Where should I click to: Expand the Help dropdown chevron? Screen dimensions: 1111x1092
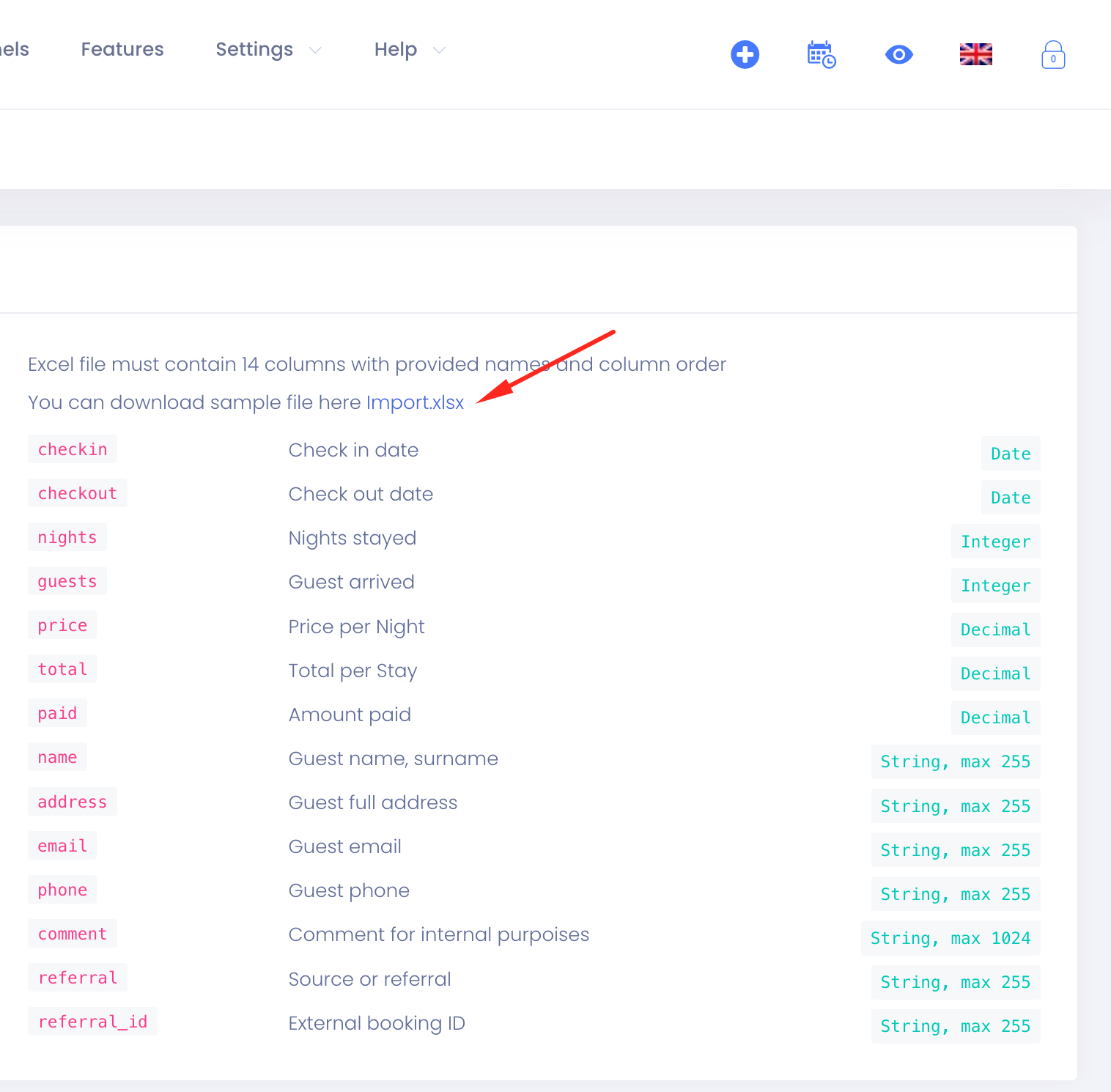point(439,50)
